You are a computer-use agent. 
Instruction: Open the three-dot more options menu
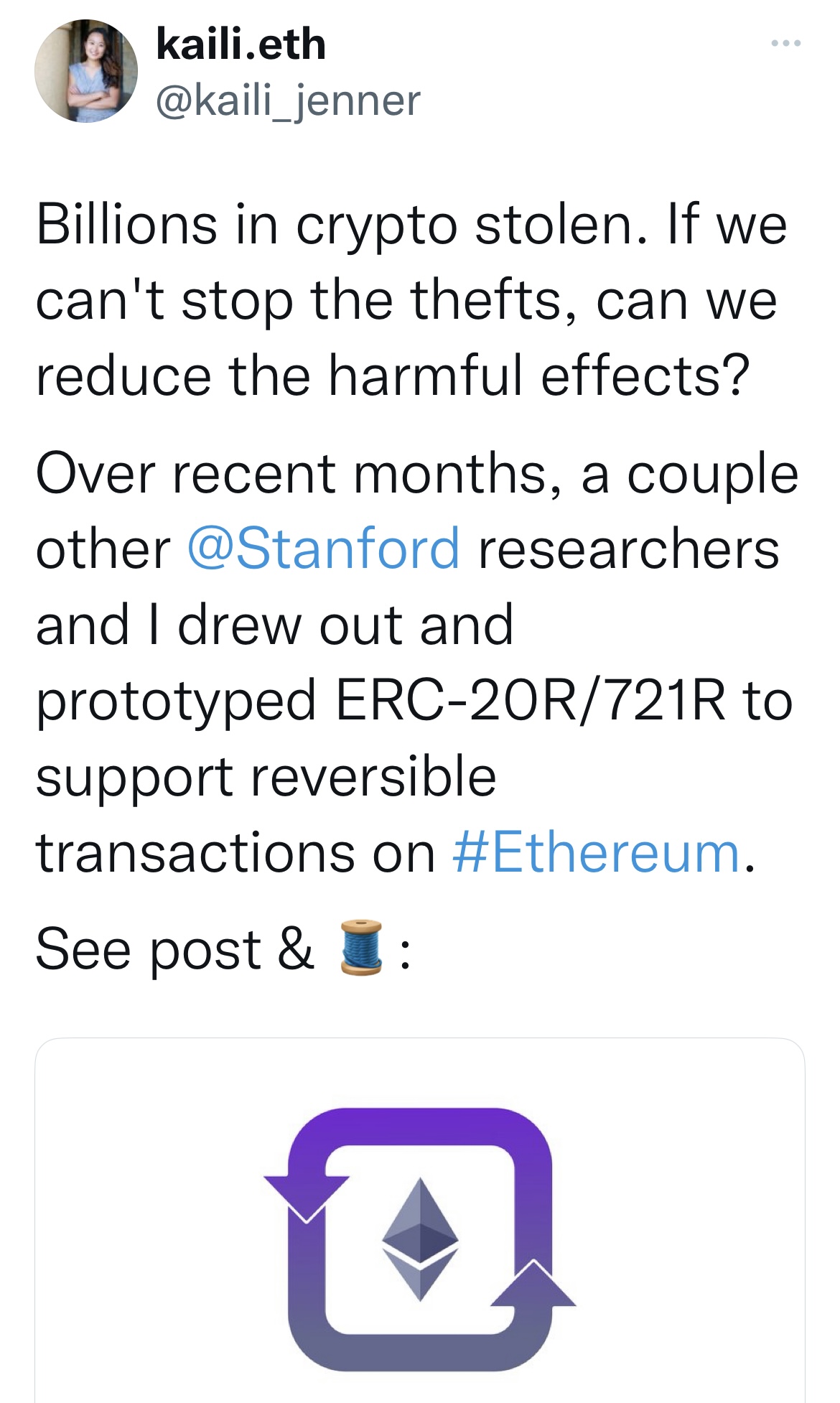pyautogui.click(x=785, y=45)
